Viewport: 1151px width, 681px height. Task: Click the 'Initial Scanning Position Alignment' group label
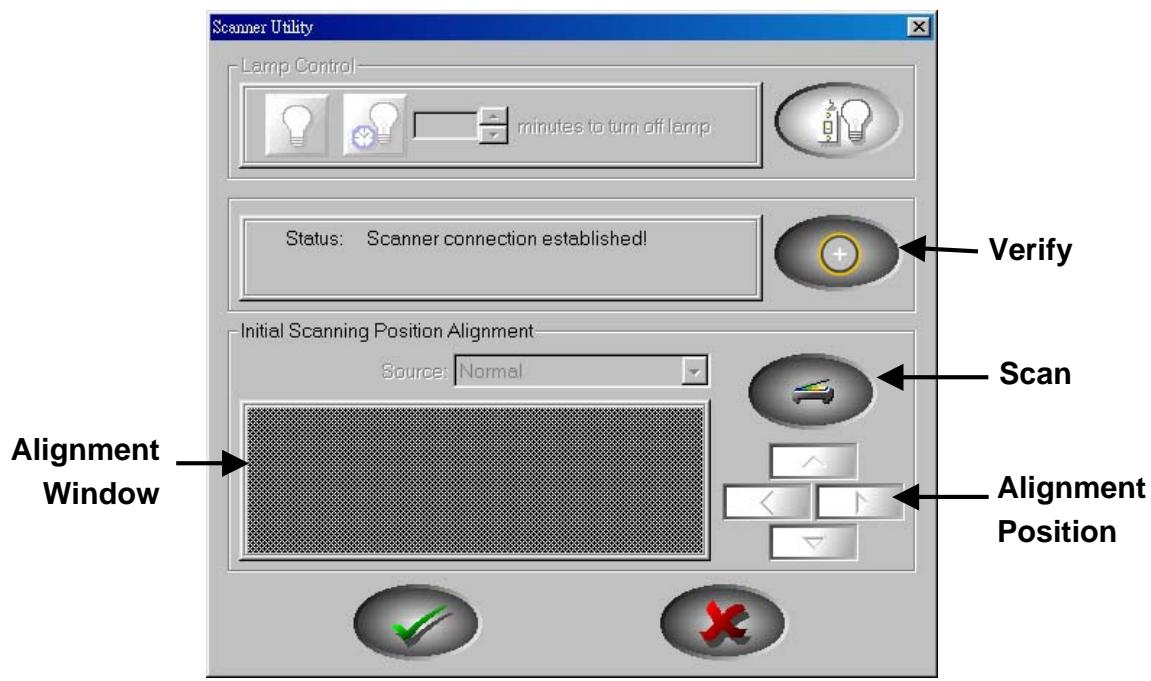pyautogui.click(x=387, y=331)
